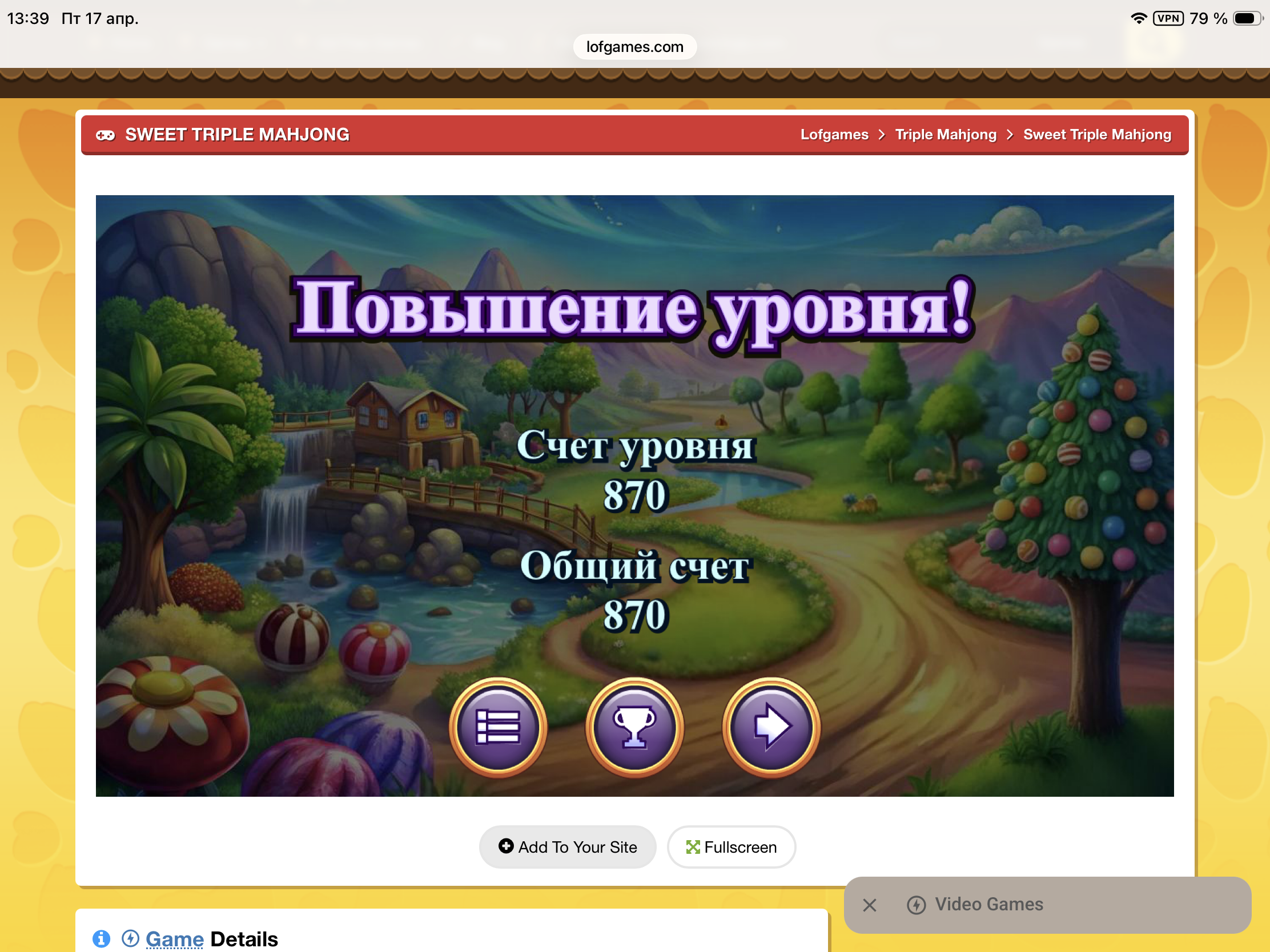Tap the Wi-Fi status icon
The image size is (1270, 952).
[1138, 18]
